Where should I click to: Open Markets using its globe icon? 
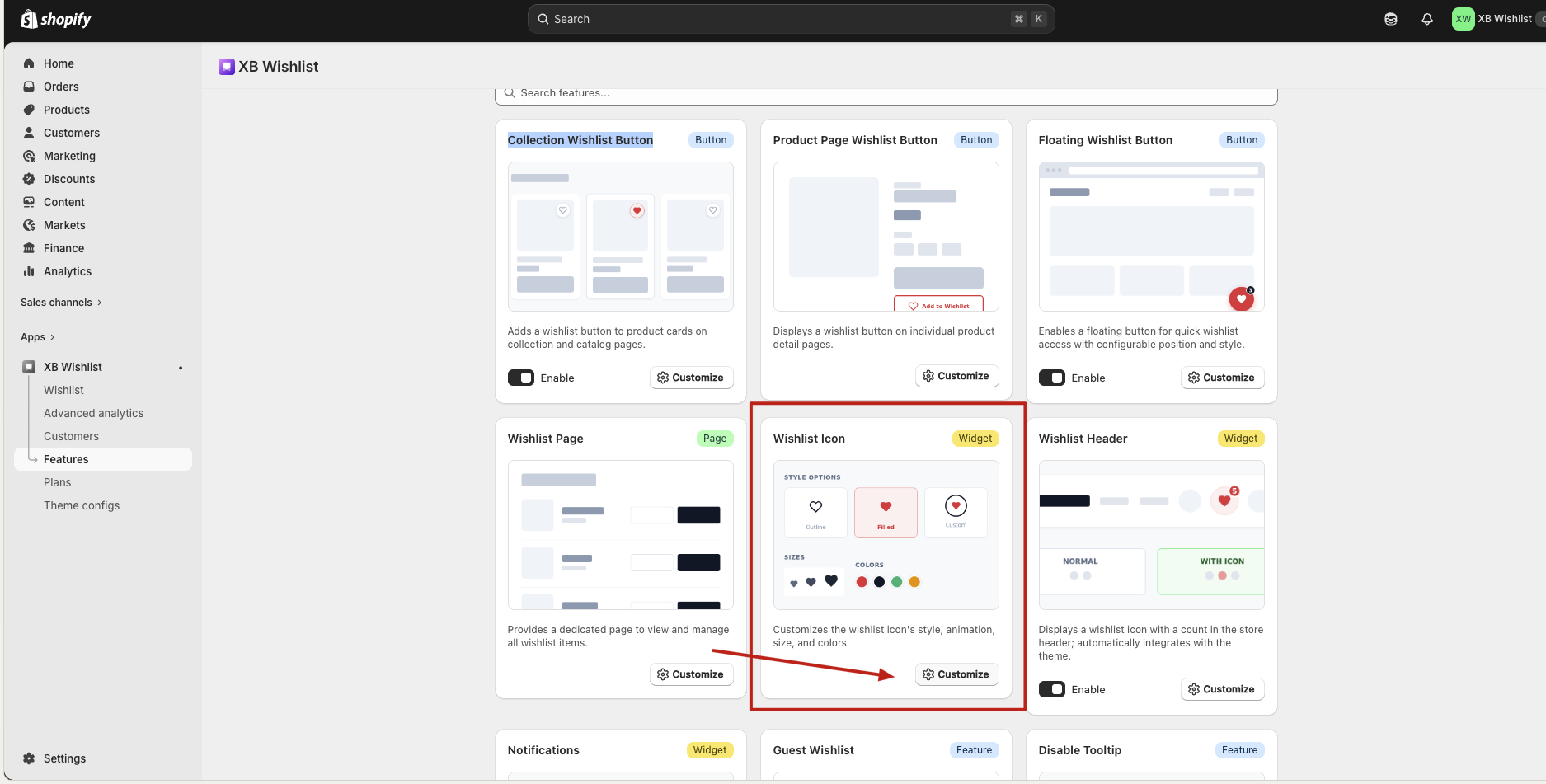tap(29, 225)
